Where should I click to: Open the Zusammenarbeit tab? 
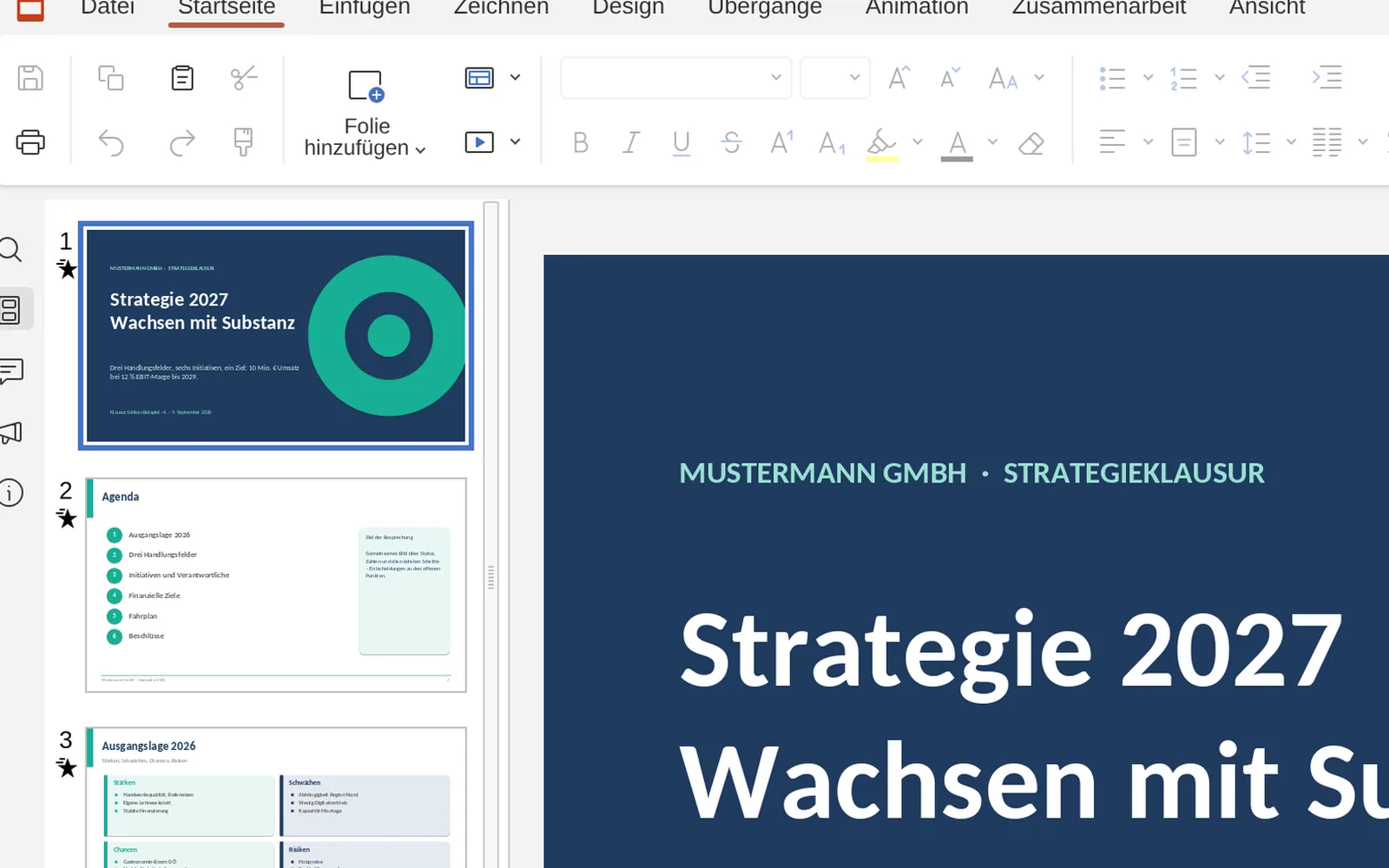[x=1099, y=8]
